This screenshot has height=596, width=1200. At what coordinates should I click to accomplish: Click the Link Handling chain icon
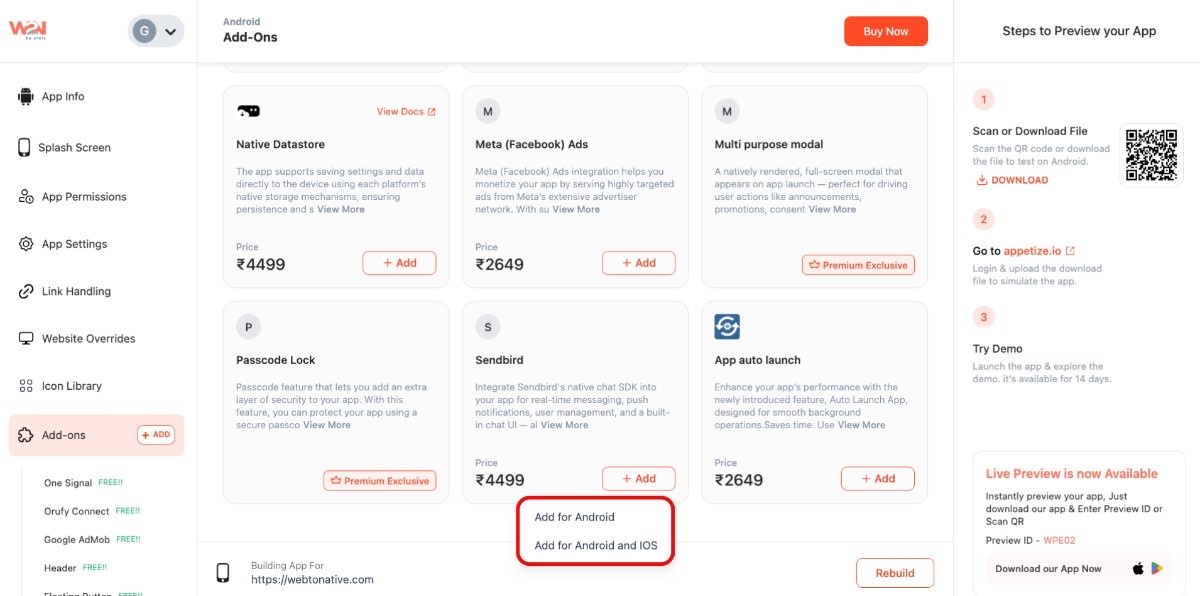26,291
